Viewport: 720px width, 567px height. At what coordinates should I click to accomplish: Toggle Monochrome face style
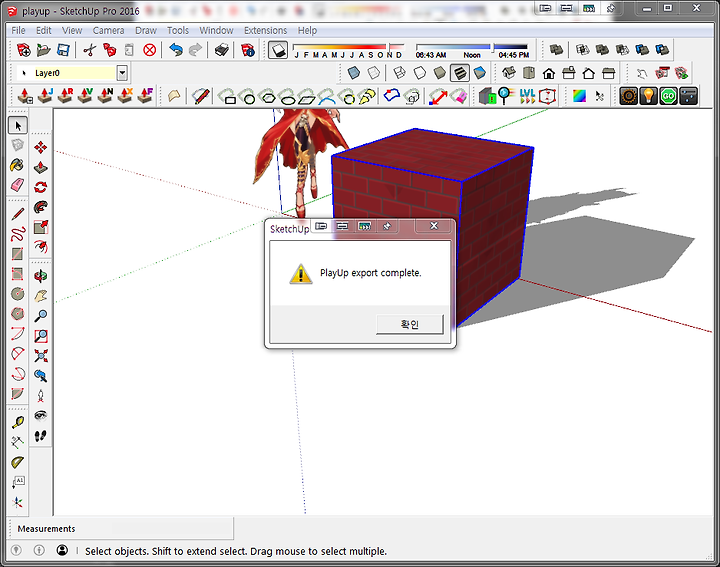[x=480, y=73]
